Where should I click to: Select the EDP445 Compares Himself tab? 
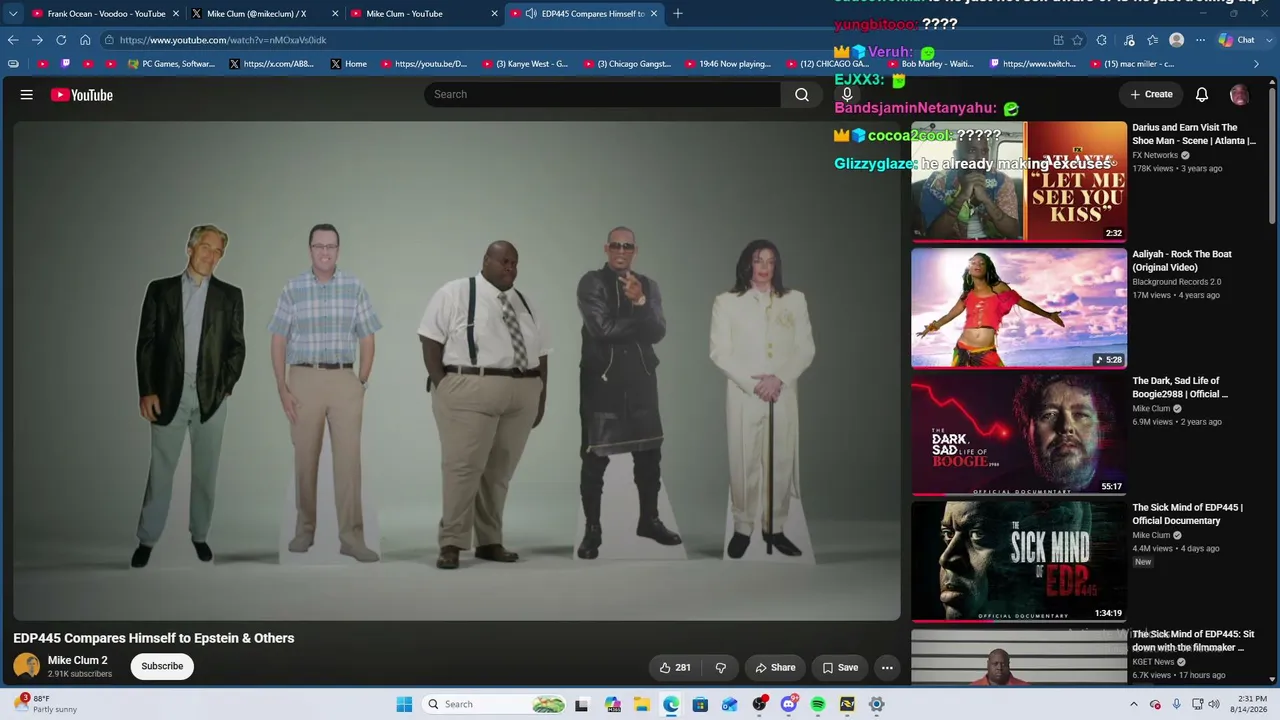click(585, 14)
